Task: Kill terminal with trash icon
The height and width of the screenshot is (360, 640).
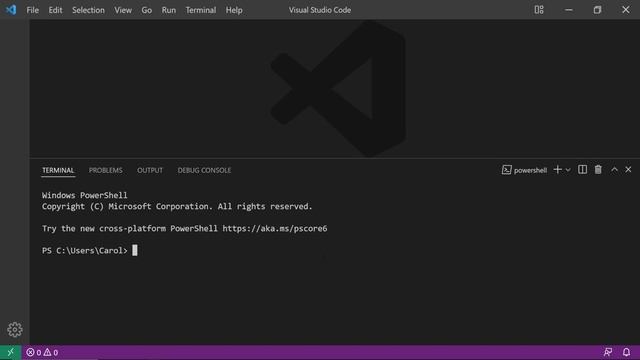Action: coord(598,169)
